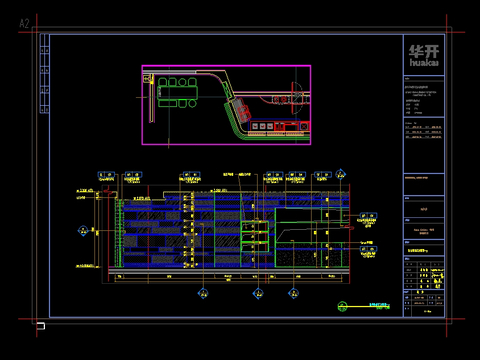
Task: Click the yellow drawing title text underline
Action: tap(368, 307)
